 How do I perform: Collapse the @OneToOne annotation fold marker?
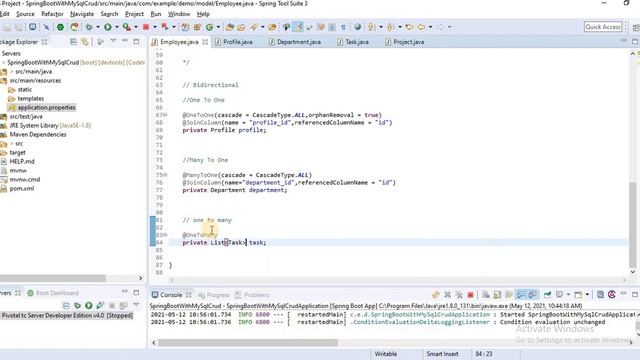[x=165, y=115]
